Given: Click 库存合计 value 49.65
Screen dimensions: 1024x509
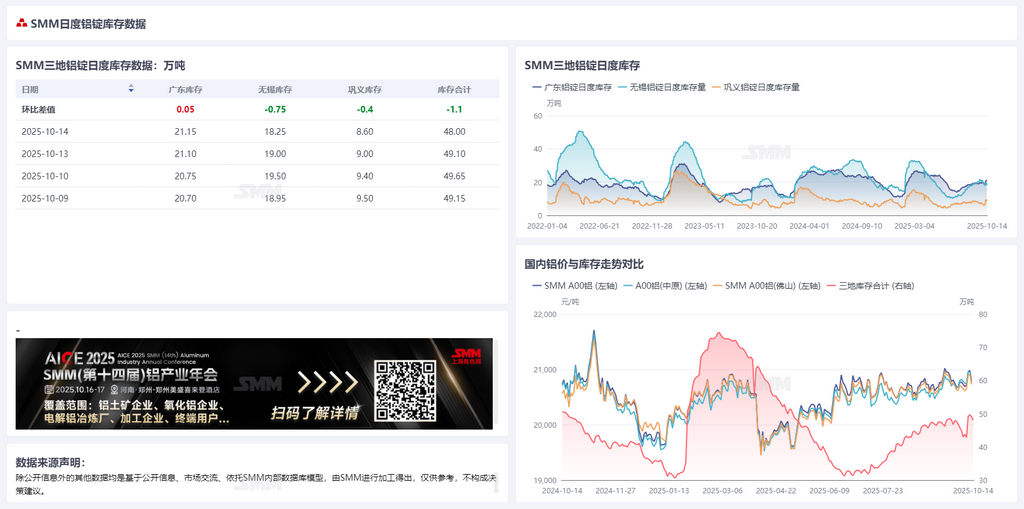Looking at the screenshot, I should click(455, 176).
